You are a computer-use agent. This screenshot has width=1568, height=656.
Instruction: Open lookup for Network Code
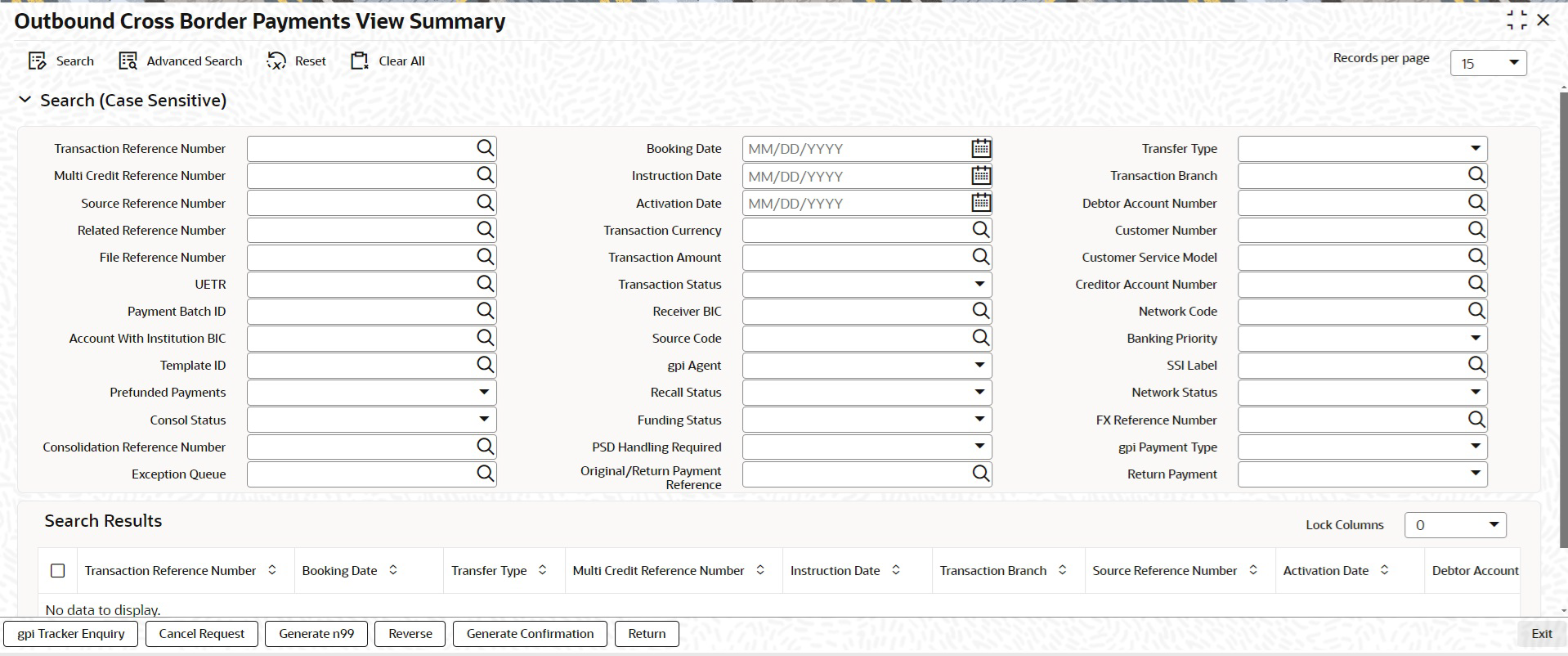coord(1476,311)
